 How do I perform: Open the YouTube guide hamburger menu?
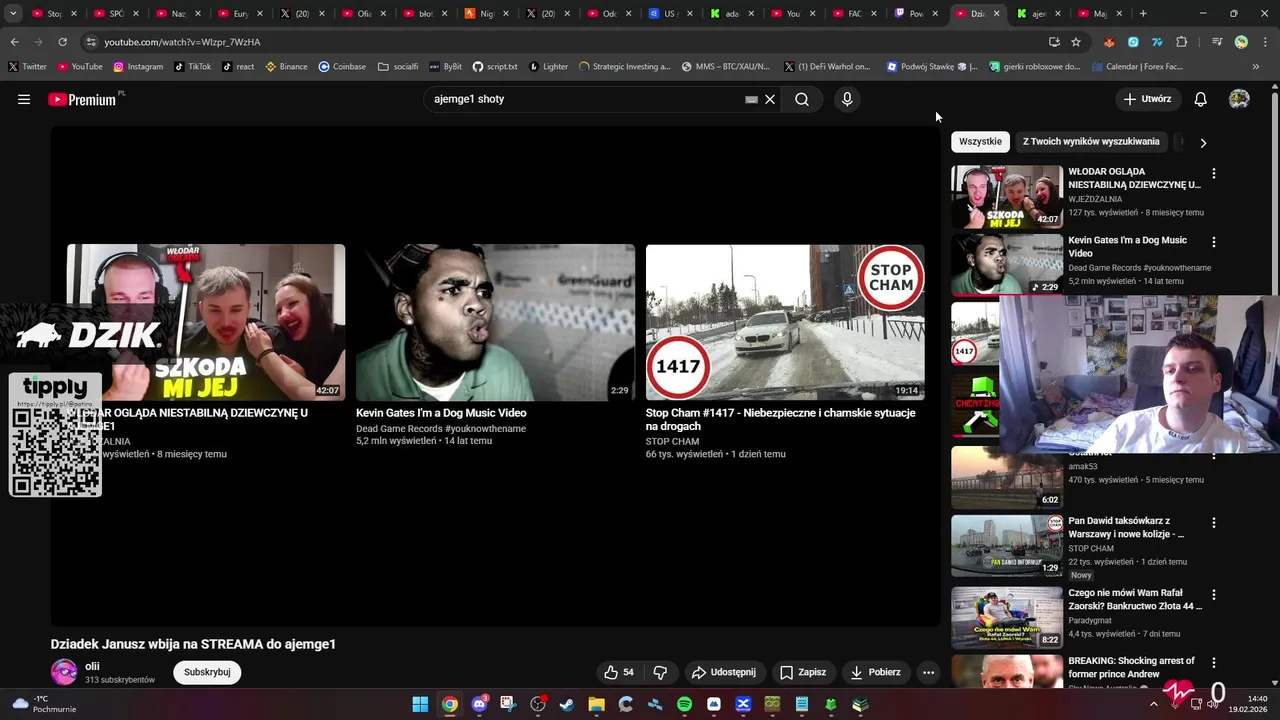click(x=24, y=99)
